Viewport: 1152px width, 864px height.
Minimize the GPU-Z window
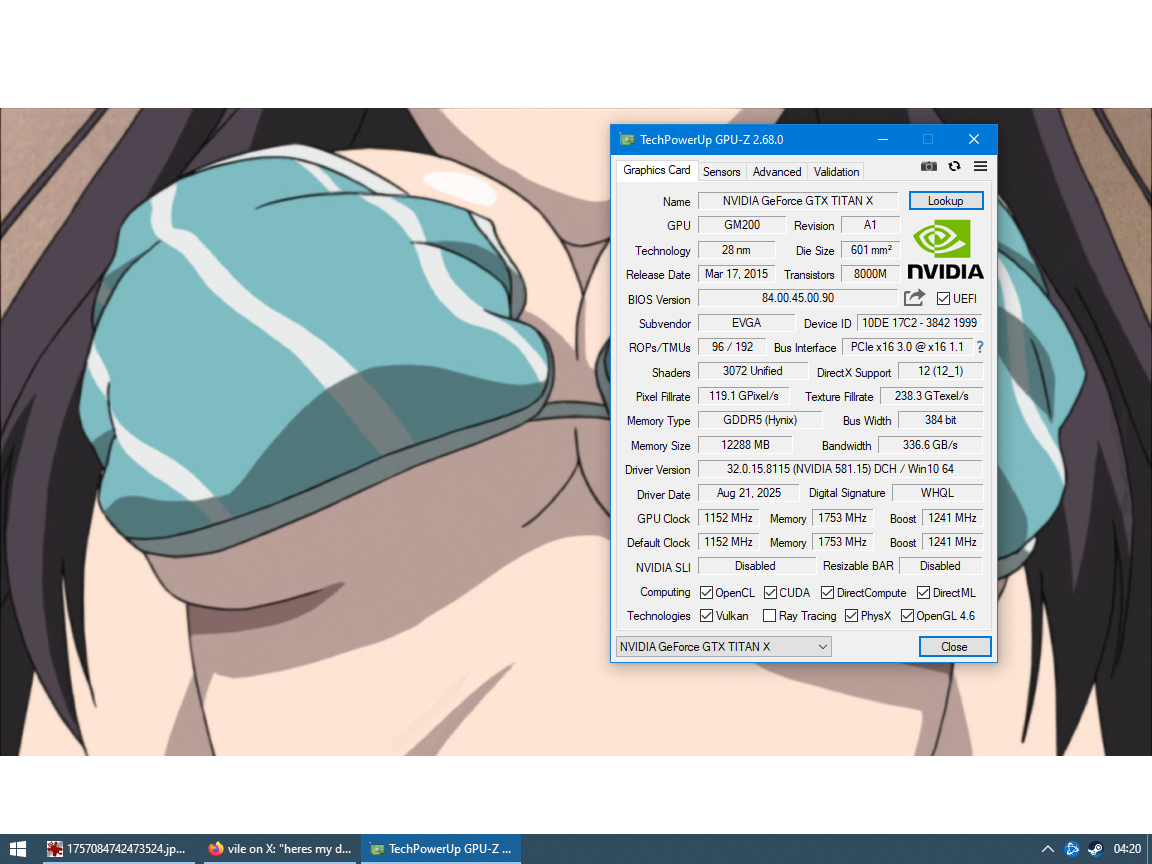(883, 140)
